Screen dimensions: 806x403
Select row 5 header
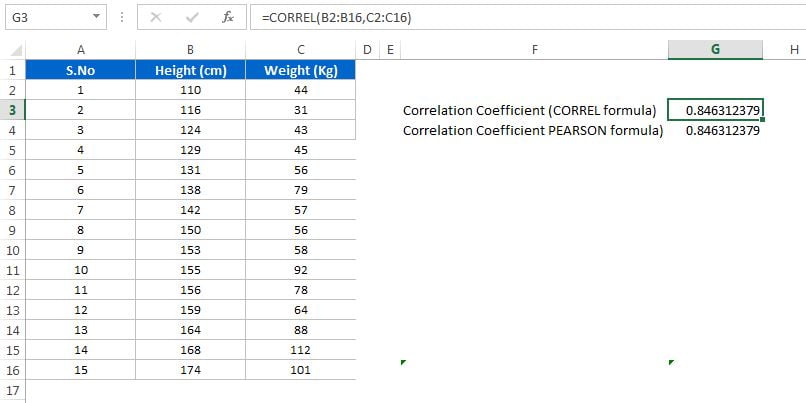13,150
